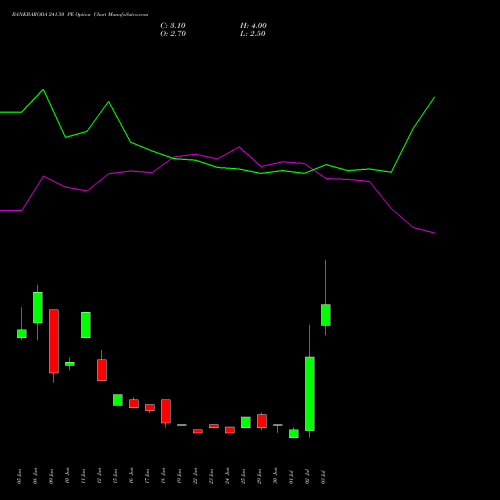Click the 24 Jun date label
This screenshot has width=500, height=500.
[x=228, y=476]
